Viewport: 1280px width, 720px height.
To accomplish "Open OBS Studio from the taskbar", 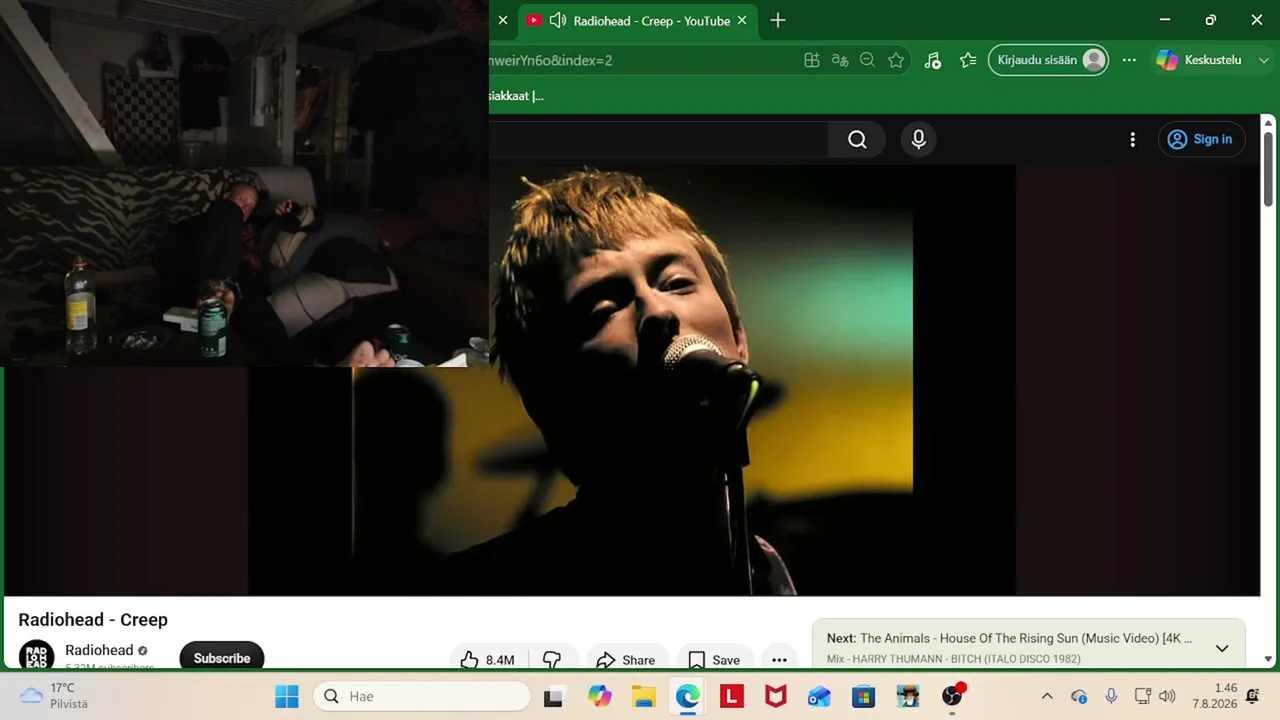I will (x=952, y=696).
